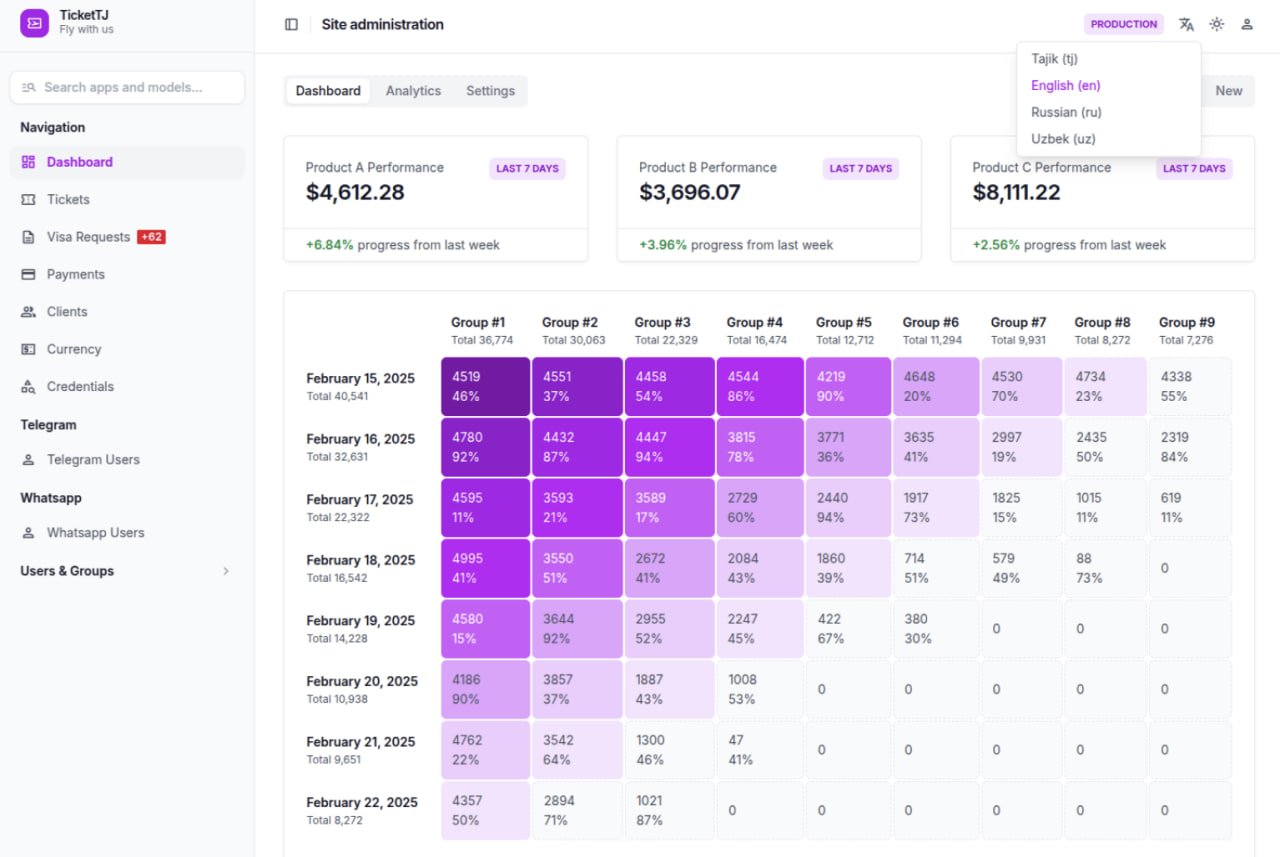
Task: Select Russian (ru) from language dropdown
Action: point(1066,112)
